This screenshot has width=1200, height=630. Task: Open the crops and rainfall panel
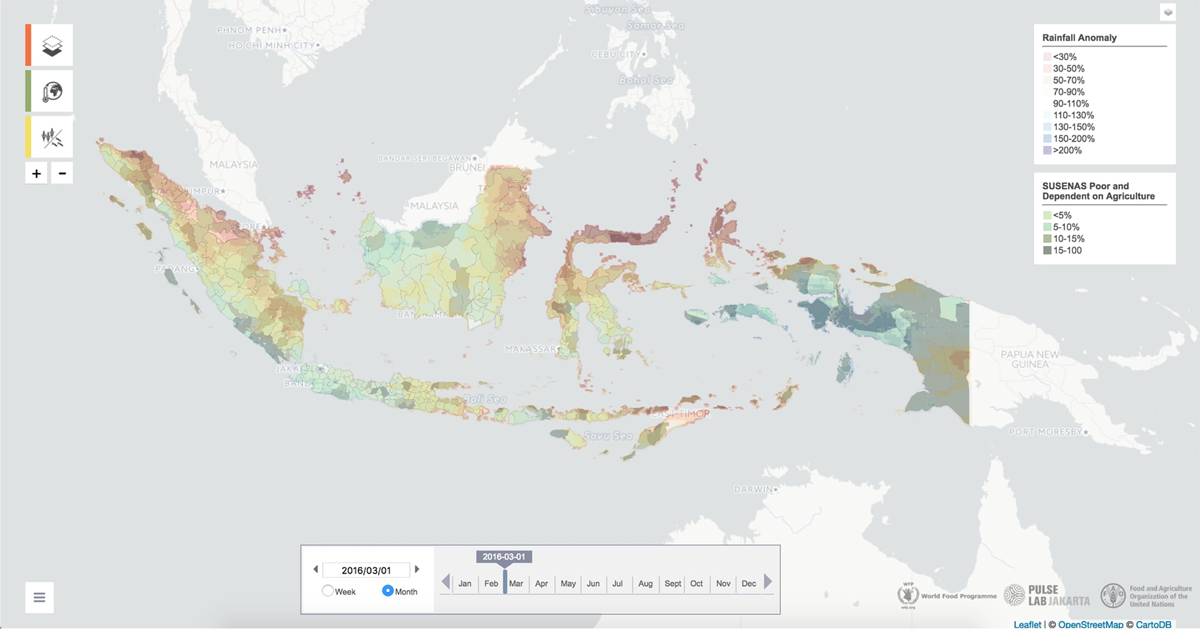[52, 137]
